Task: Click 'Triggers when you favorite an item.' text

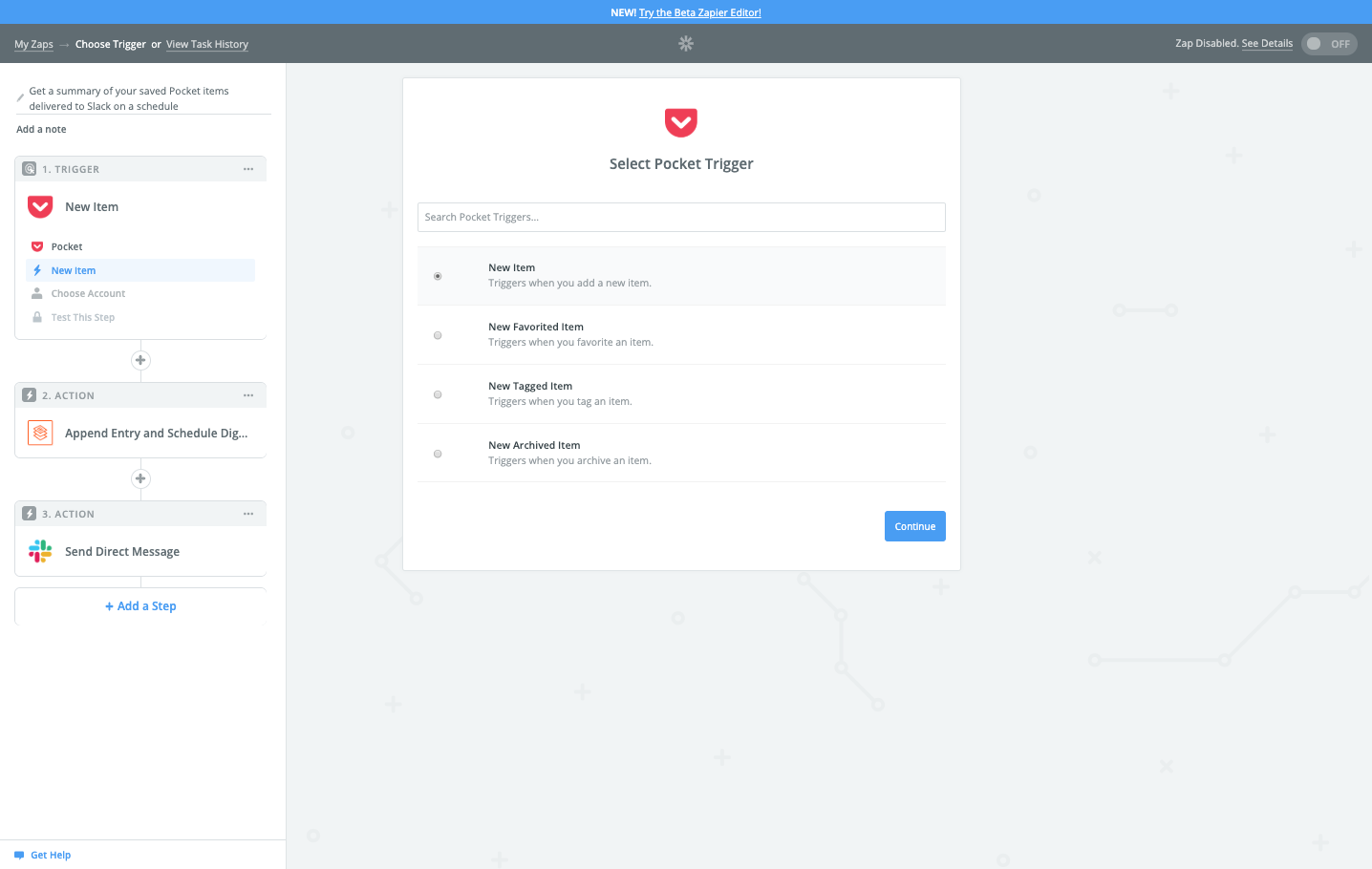Action: [570, 343]
